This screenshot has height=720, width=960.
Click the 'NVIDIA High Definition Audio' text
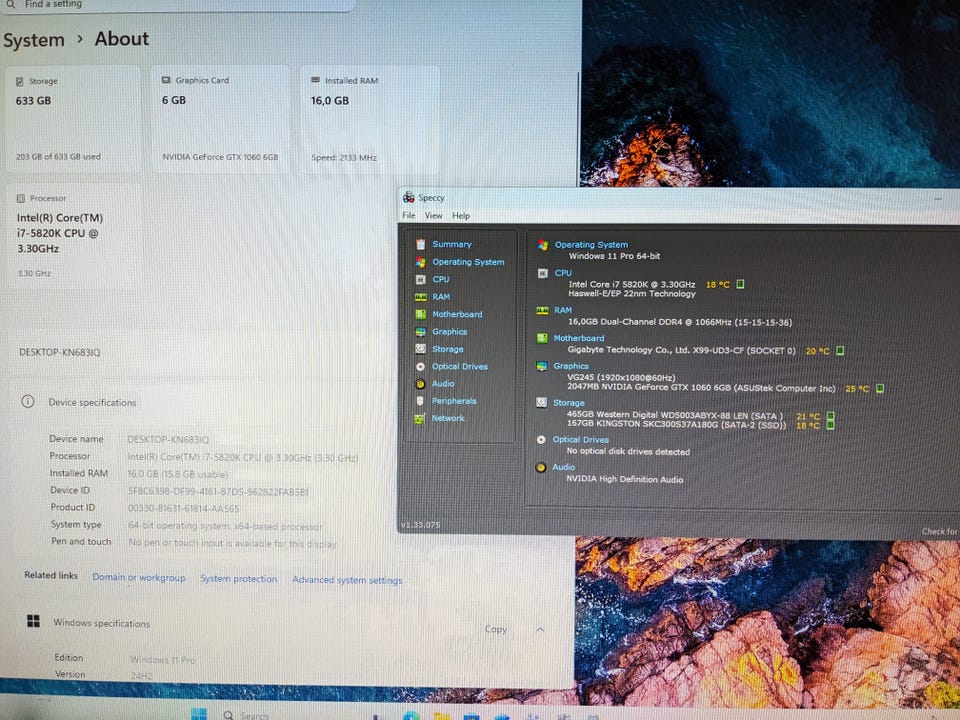click(624, 479)
